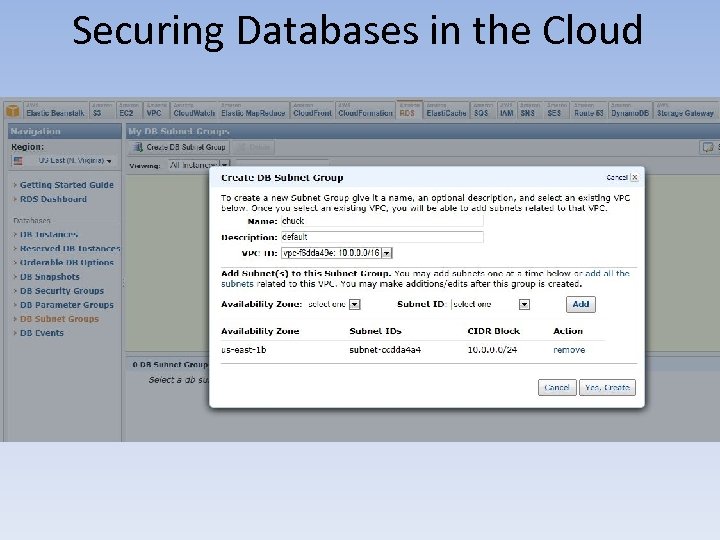Open the DynamoDB tab

click(x=630, y=110)
